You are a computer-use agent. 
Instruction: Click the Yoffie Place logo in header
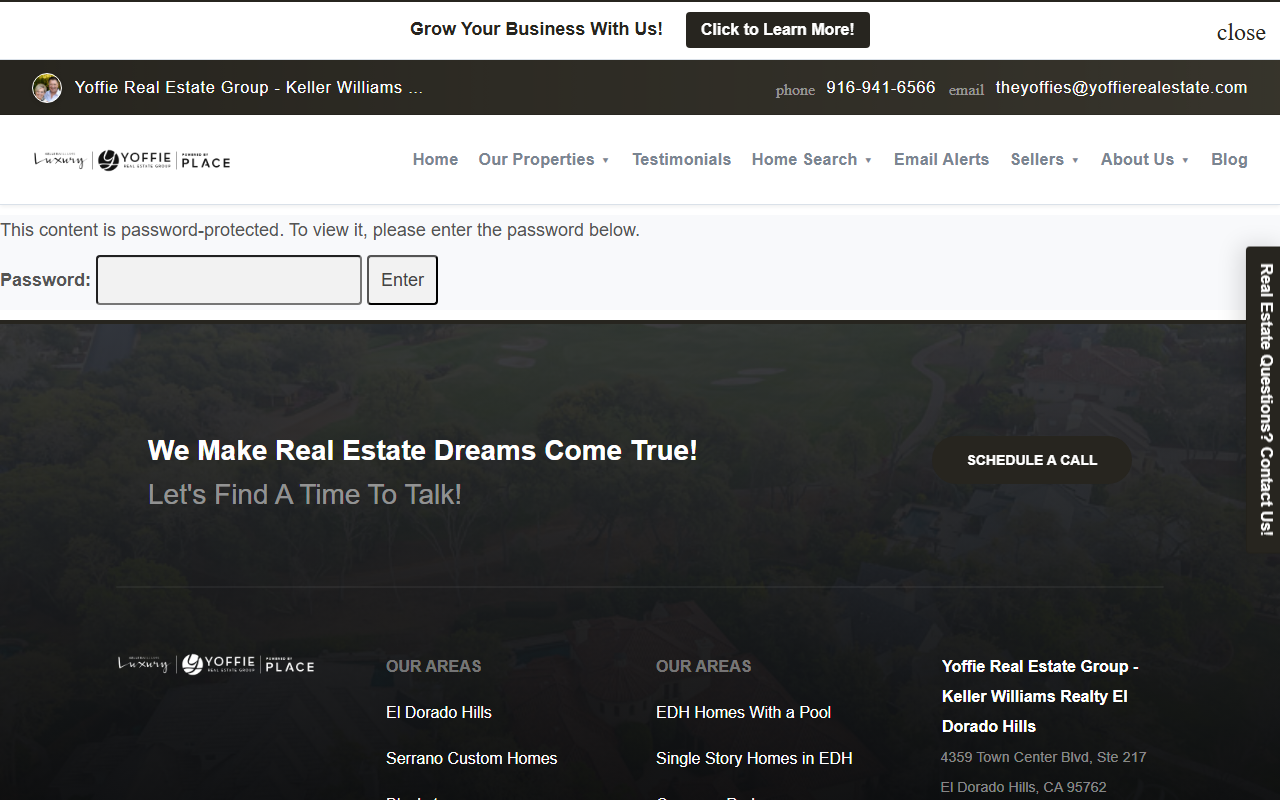click(x=132, y=160)
